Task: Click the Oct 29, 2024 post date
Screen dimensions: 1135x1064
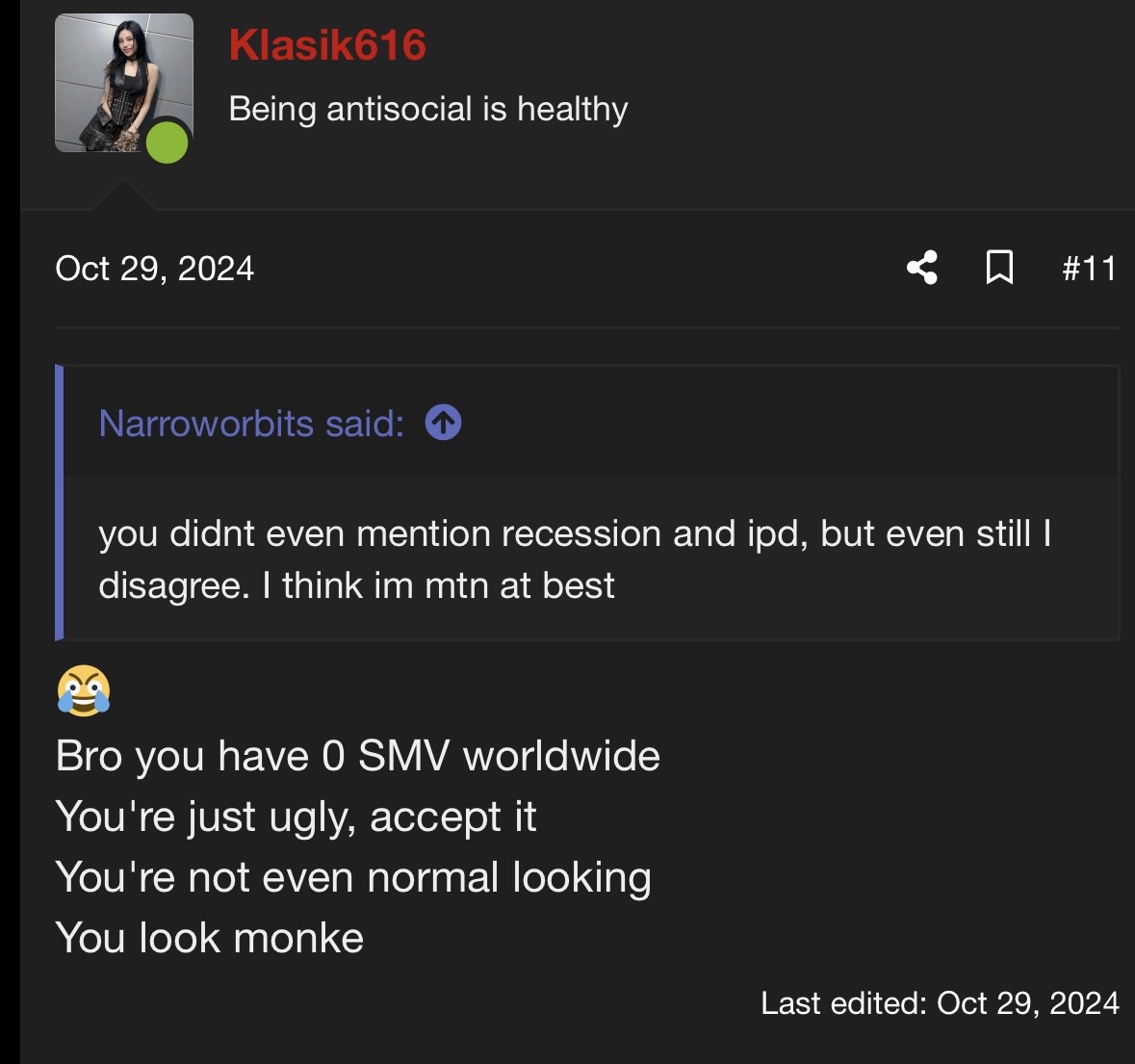Action: pos(155,269)
